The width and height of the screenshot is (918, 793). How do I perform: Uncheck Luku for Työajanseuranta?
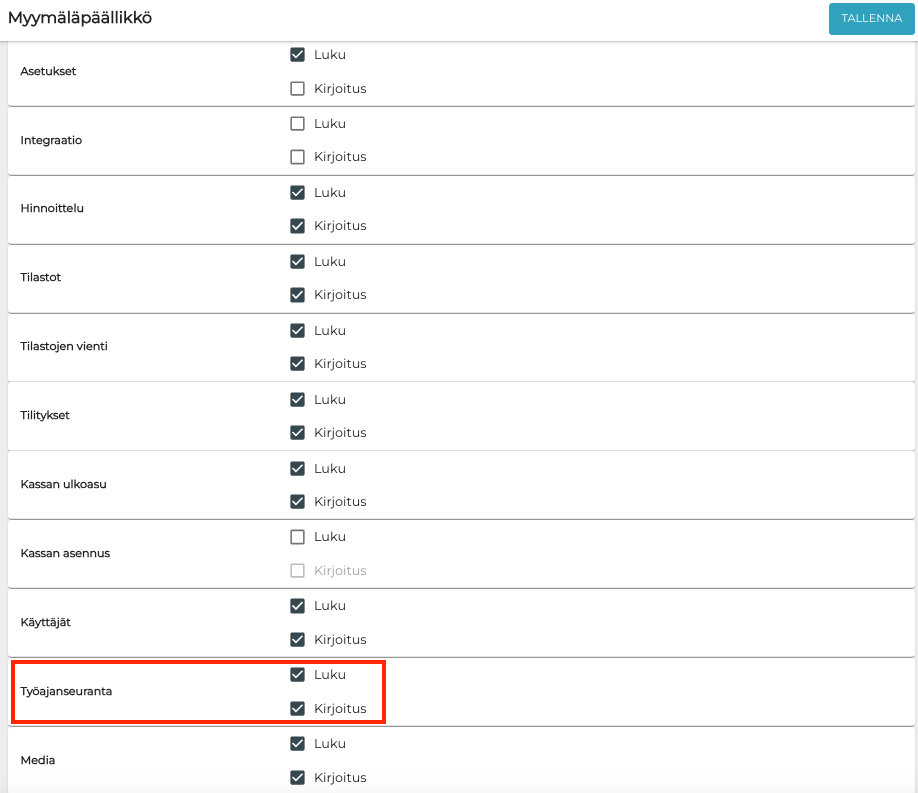[297, 675]
